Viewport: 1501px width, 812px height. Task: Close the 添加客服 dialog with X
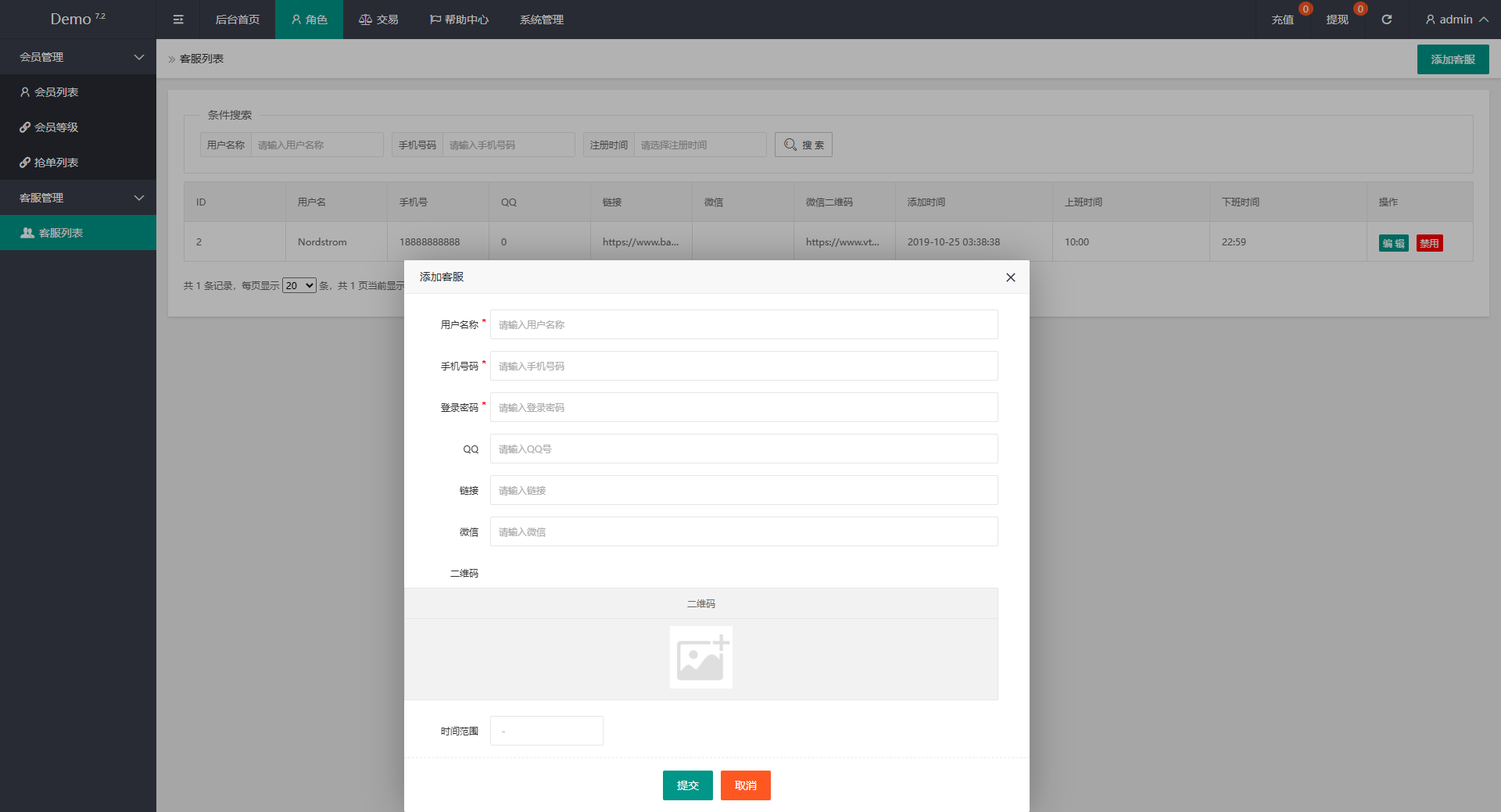(1010, 277)
